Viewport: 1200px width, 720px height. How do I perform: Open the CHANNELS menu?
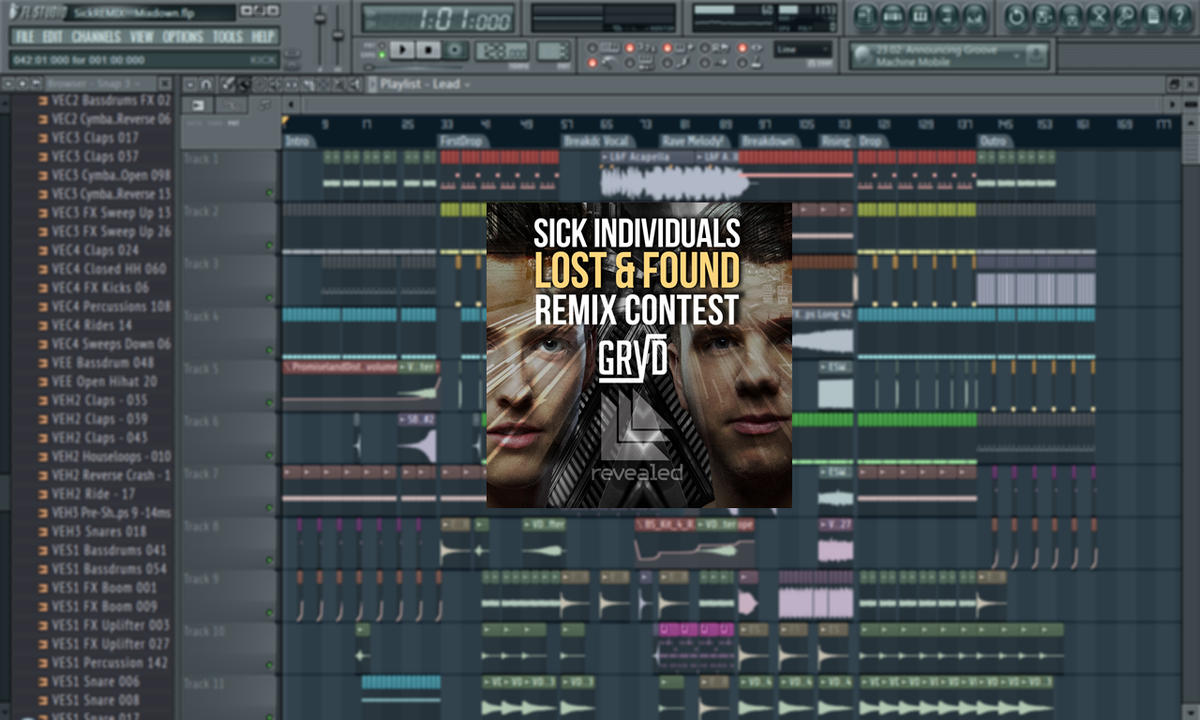pyautogui.click(x=96, y=36)
